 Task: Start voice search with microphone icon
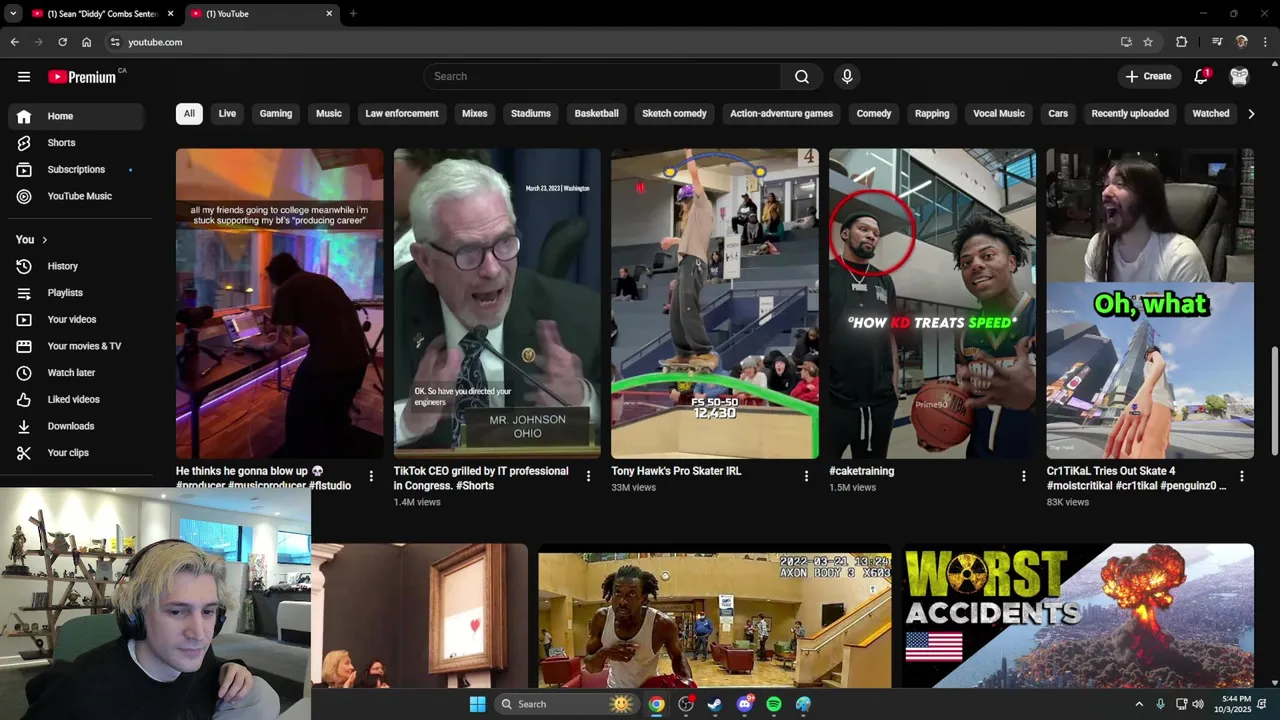click(847, 76)
